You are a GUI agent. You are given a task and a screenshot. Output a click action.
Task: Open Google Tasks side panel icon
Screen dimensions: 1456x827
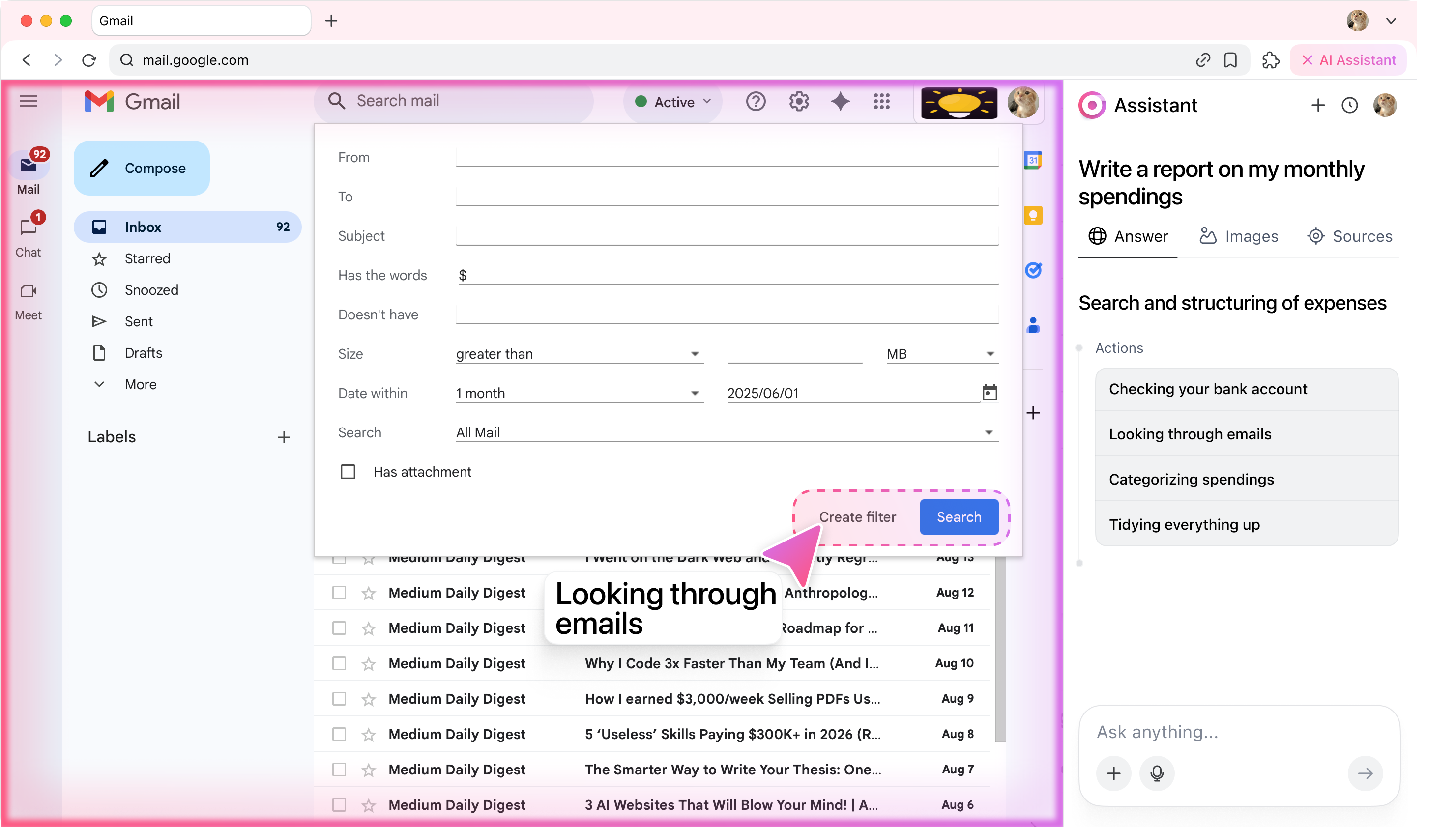(x=1033, y=270)
